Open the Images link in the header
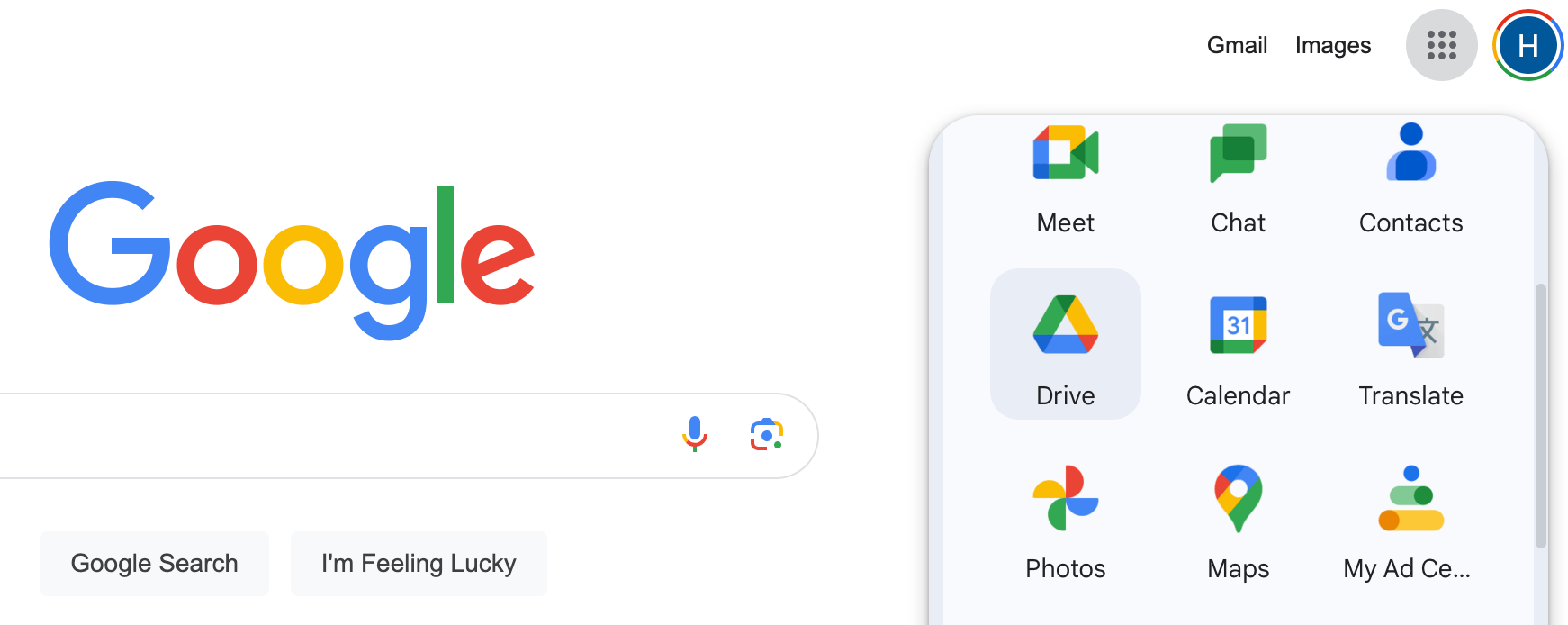The image size is (1568, 625). tap(1332, 45)
